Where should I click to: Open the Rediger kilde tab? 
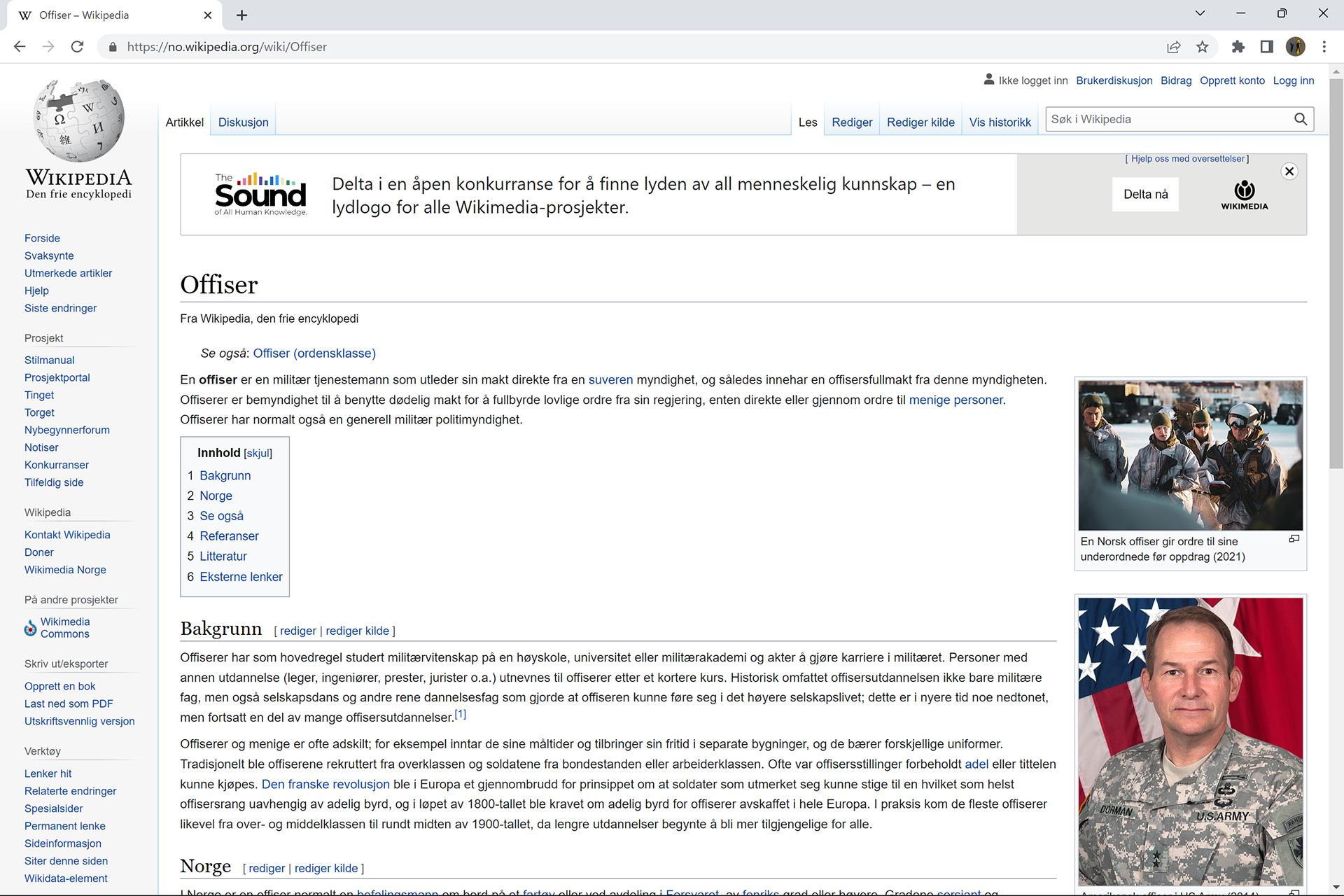(x=920, y=122)
